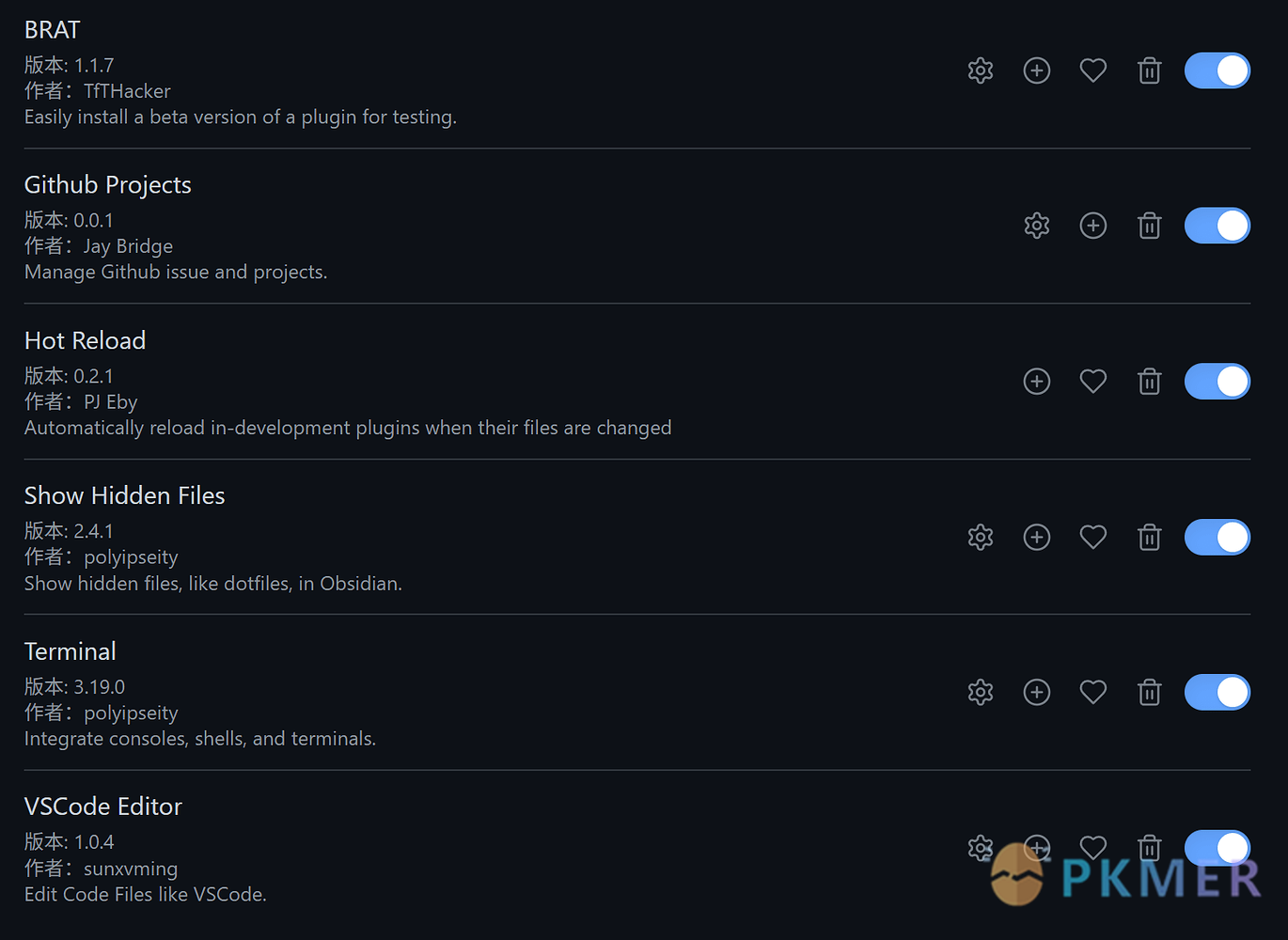The width and height of the screenshot is (1288, 940).
Task: Click plus icon for Hot Reload
Action: click(x=1037, y=382)
